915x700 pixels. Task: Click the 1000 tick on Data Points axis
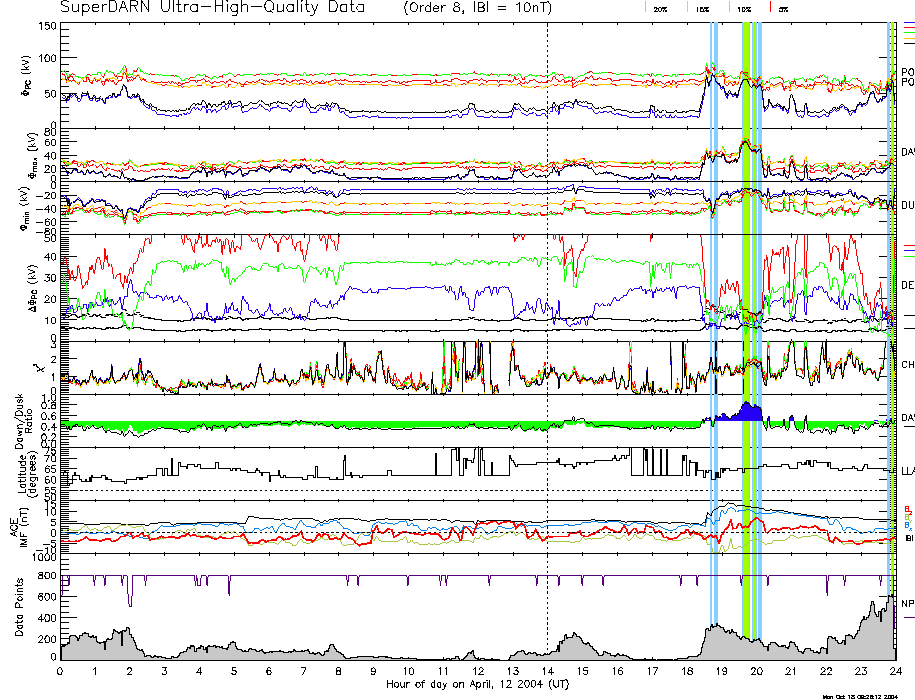click(45, 558)
